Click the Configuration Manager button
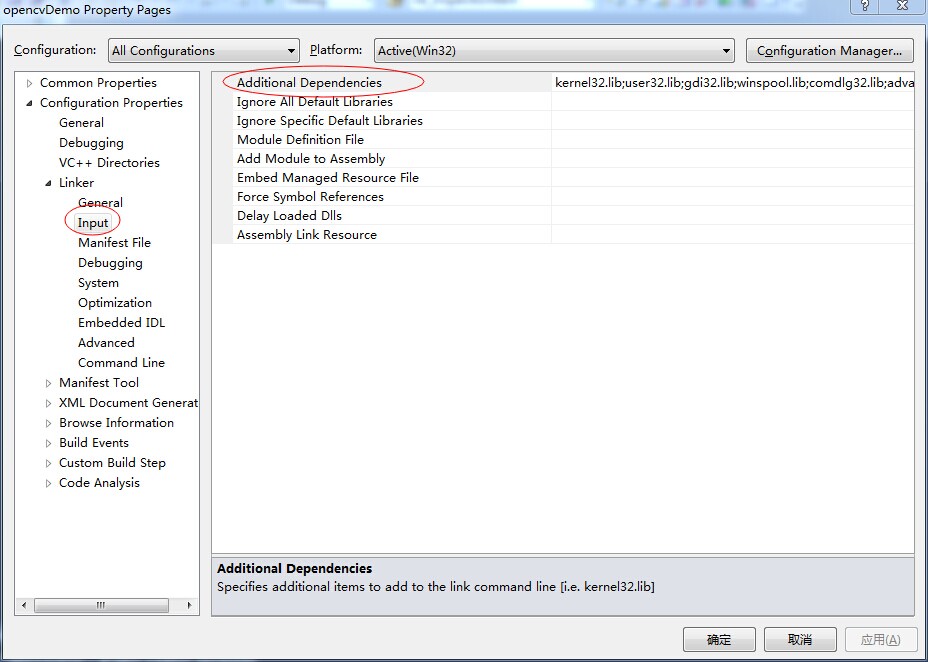 pos(829,51)
